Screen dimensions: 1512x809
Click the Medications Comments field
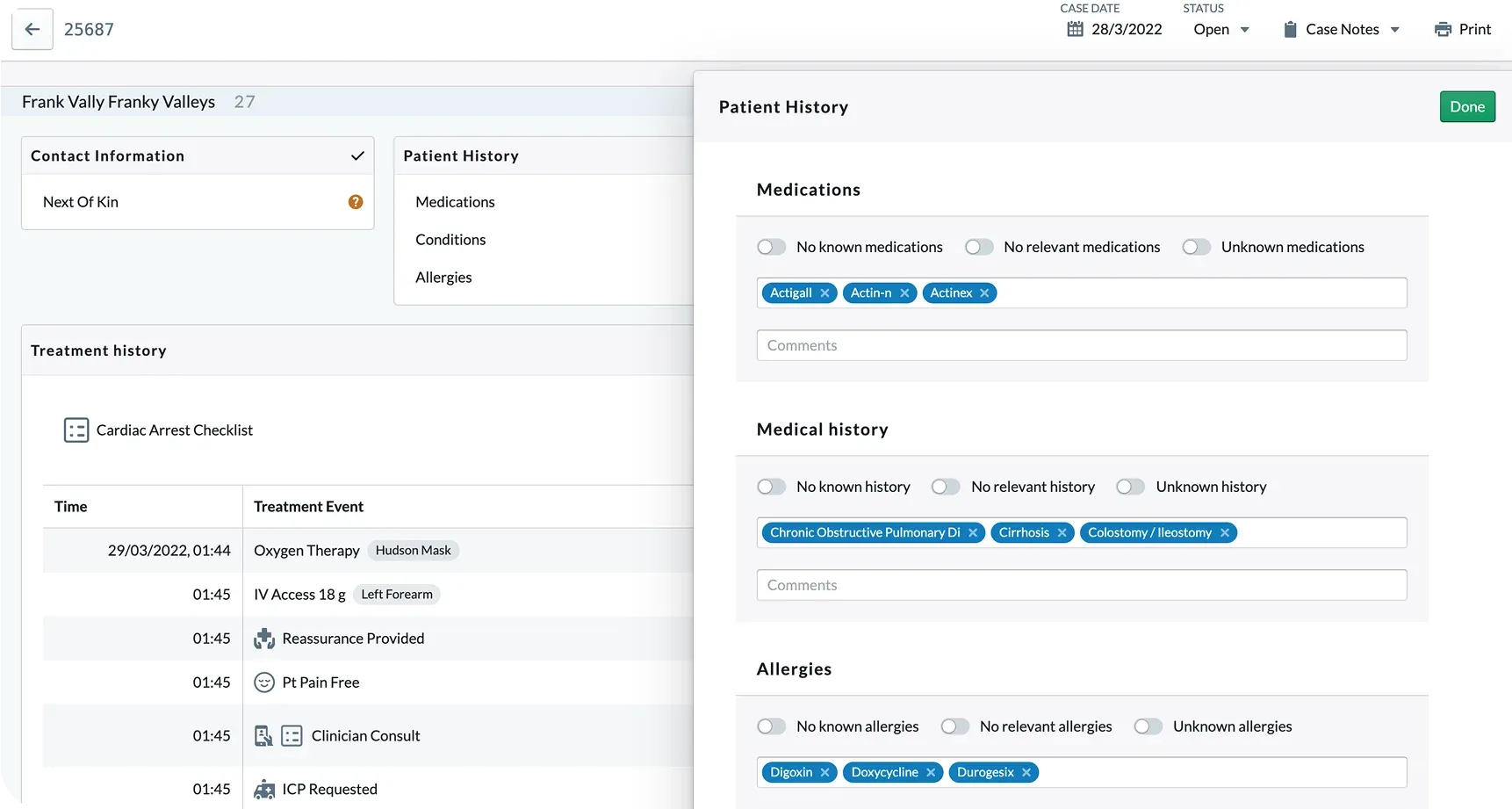(1081, 345)
